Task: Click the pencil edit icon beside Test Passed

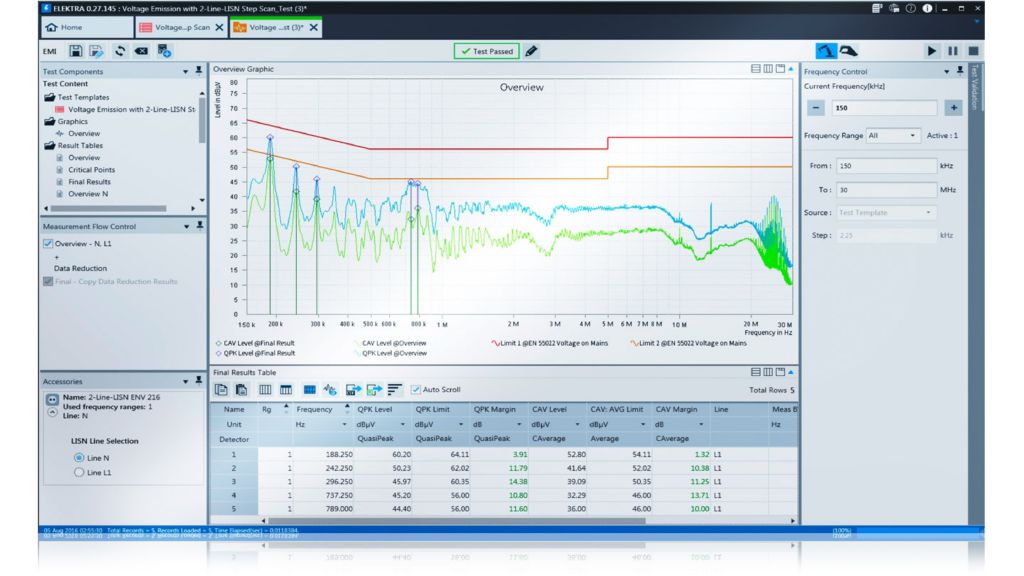Action: (532, 50)
